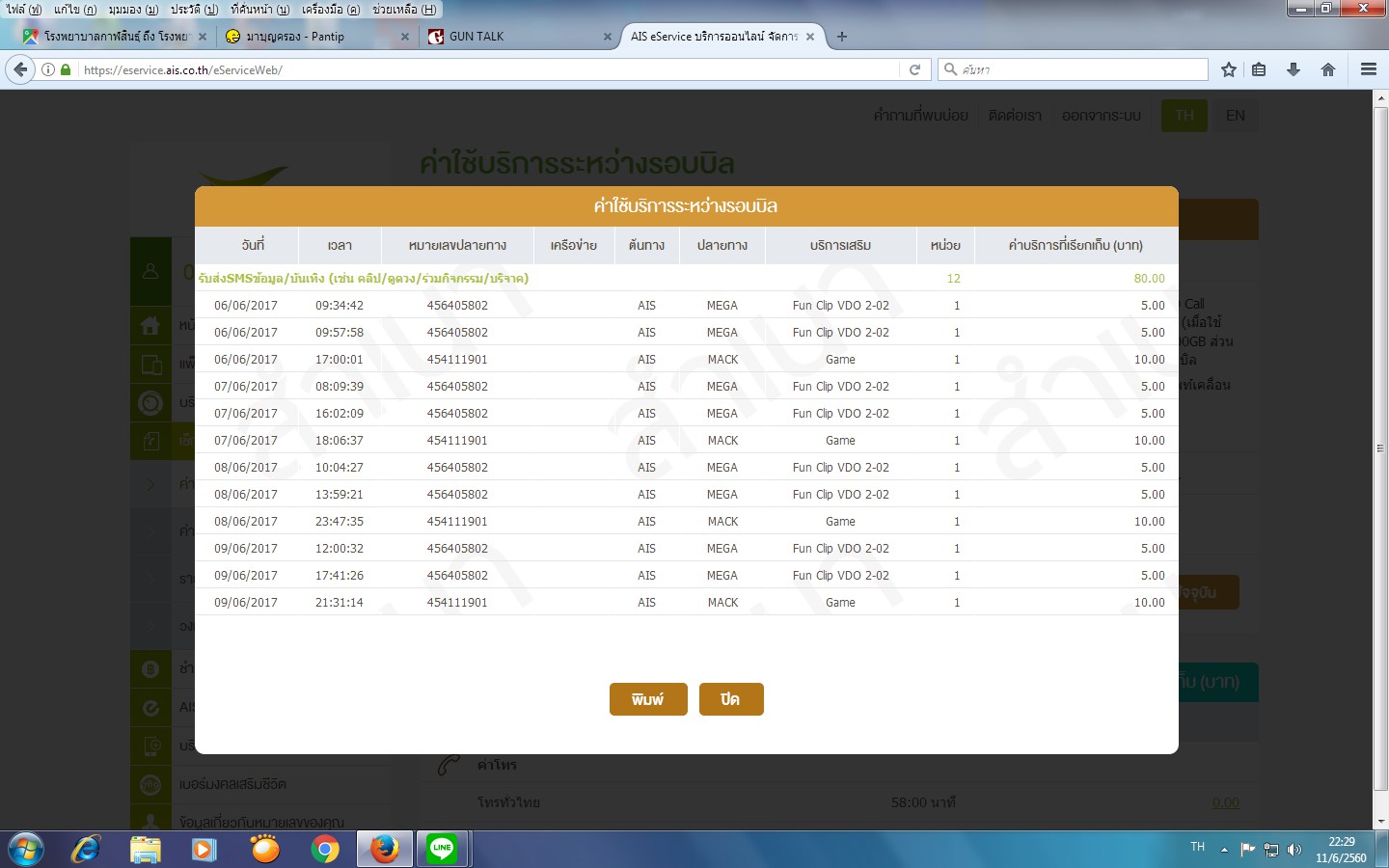1389x868 pixels.
Task: Close the hospital Google Maps tab
Action: tap(203, 37)
